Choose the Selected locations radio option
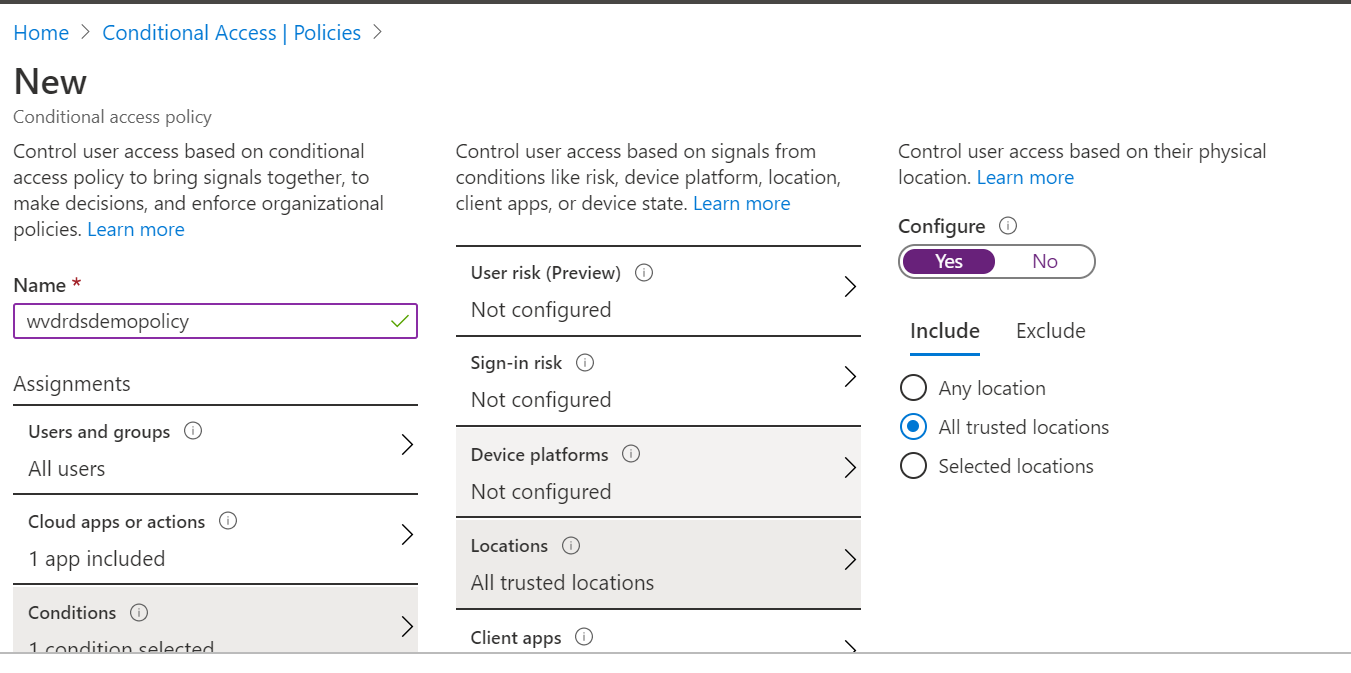Viewport: 1351px width, 673px height. point(913,466)
